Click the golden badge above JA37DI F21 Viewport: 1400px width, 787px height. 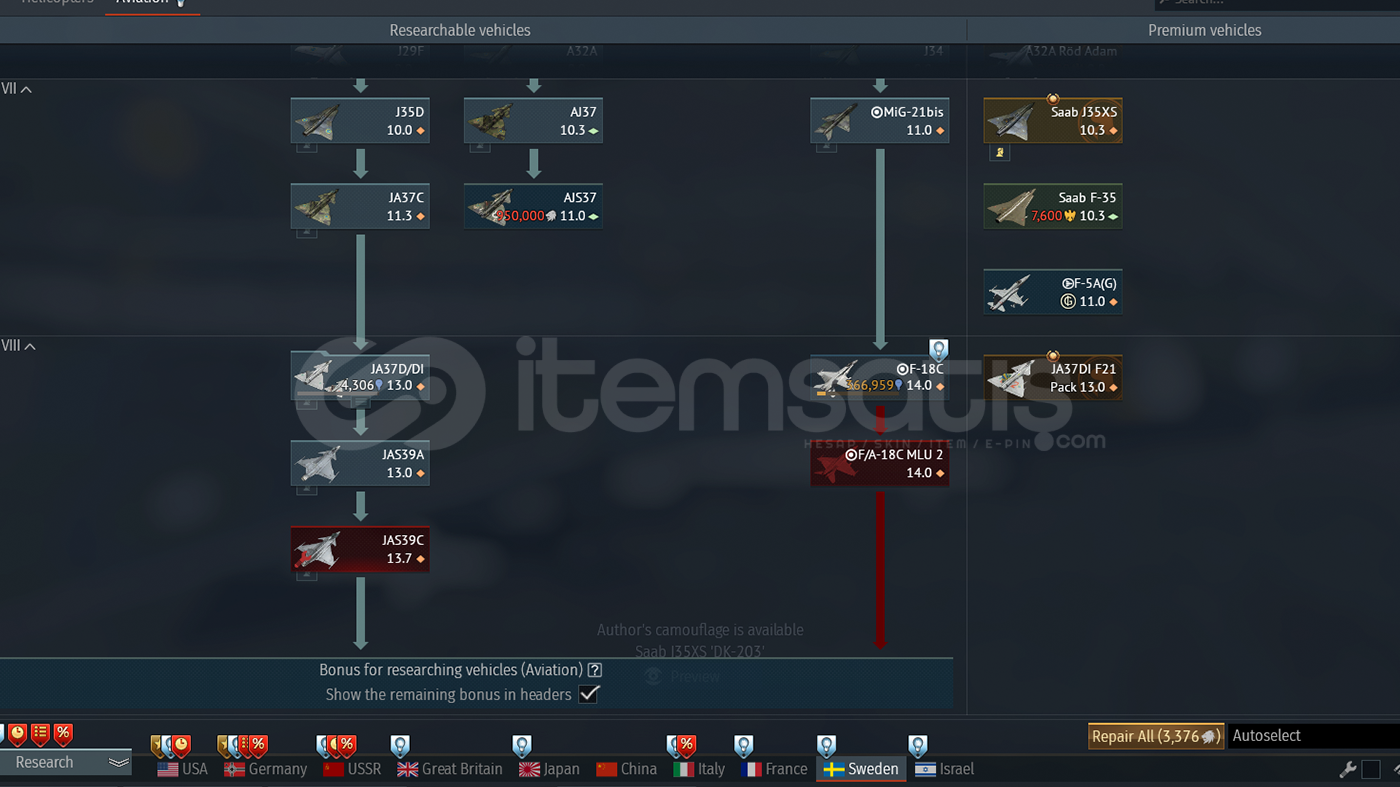coord(1053,356)
